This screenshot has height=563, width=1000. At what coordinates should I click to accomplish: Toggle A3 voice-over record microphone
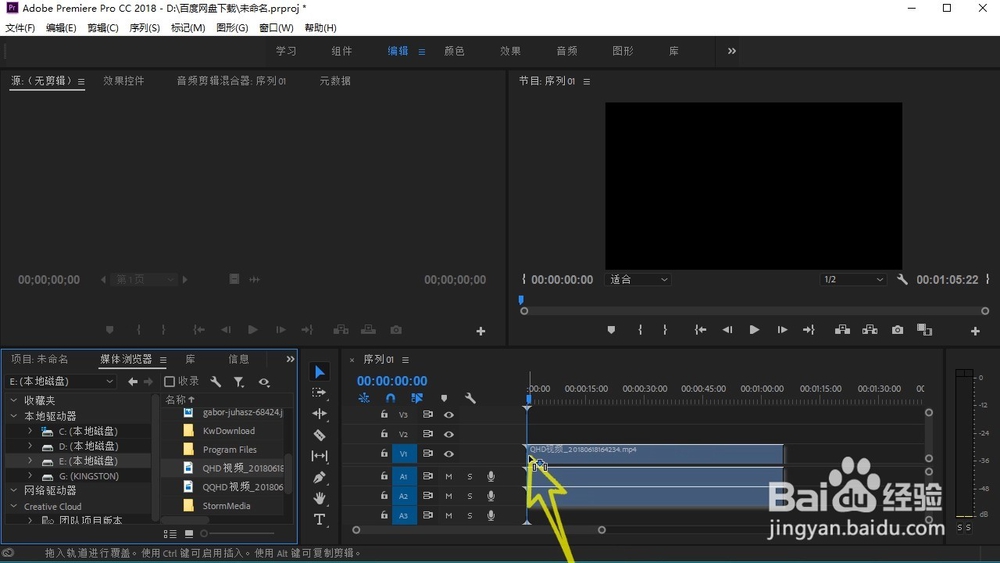pos(491,515)
